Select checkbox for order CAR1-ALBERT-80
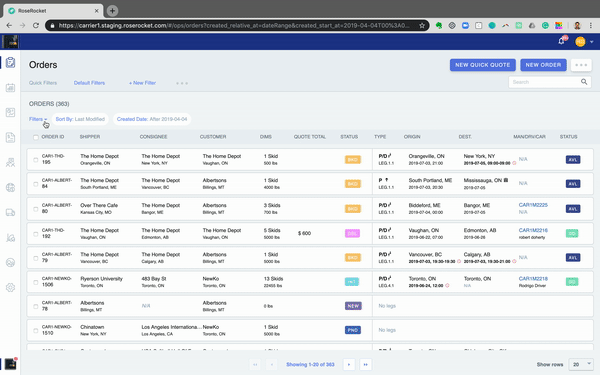The width and height of the screenshot is (600, 375). [36, 209]
